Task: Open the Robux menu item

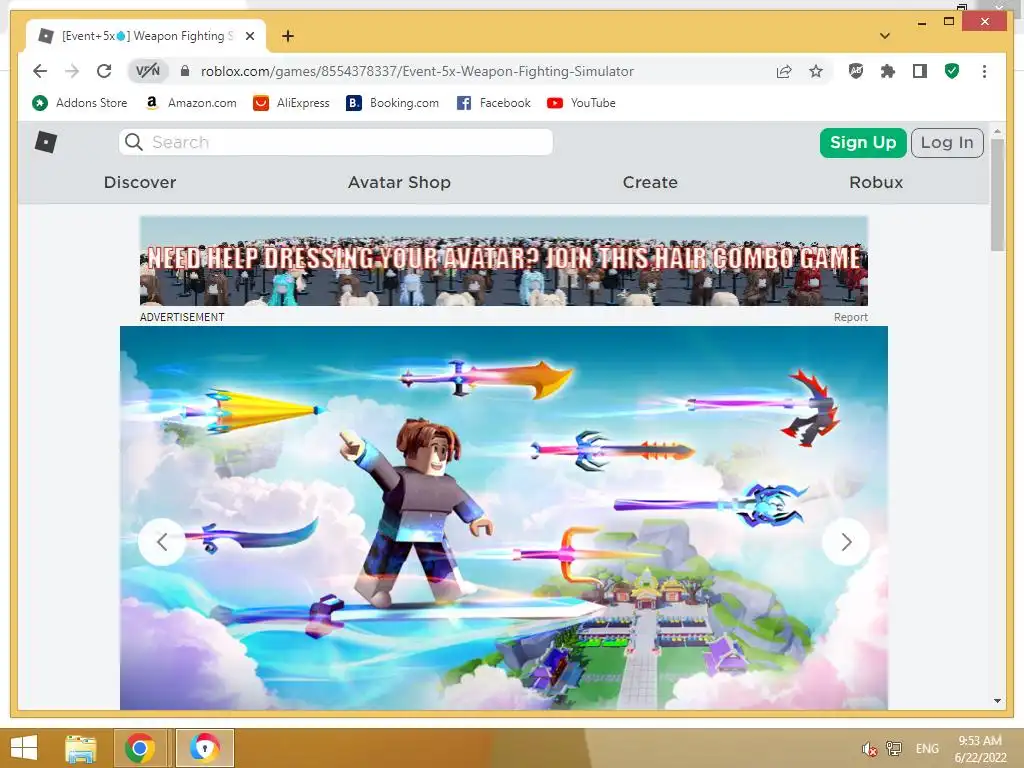Action: click(x=876, y=182)
